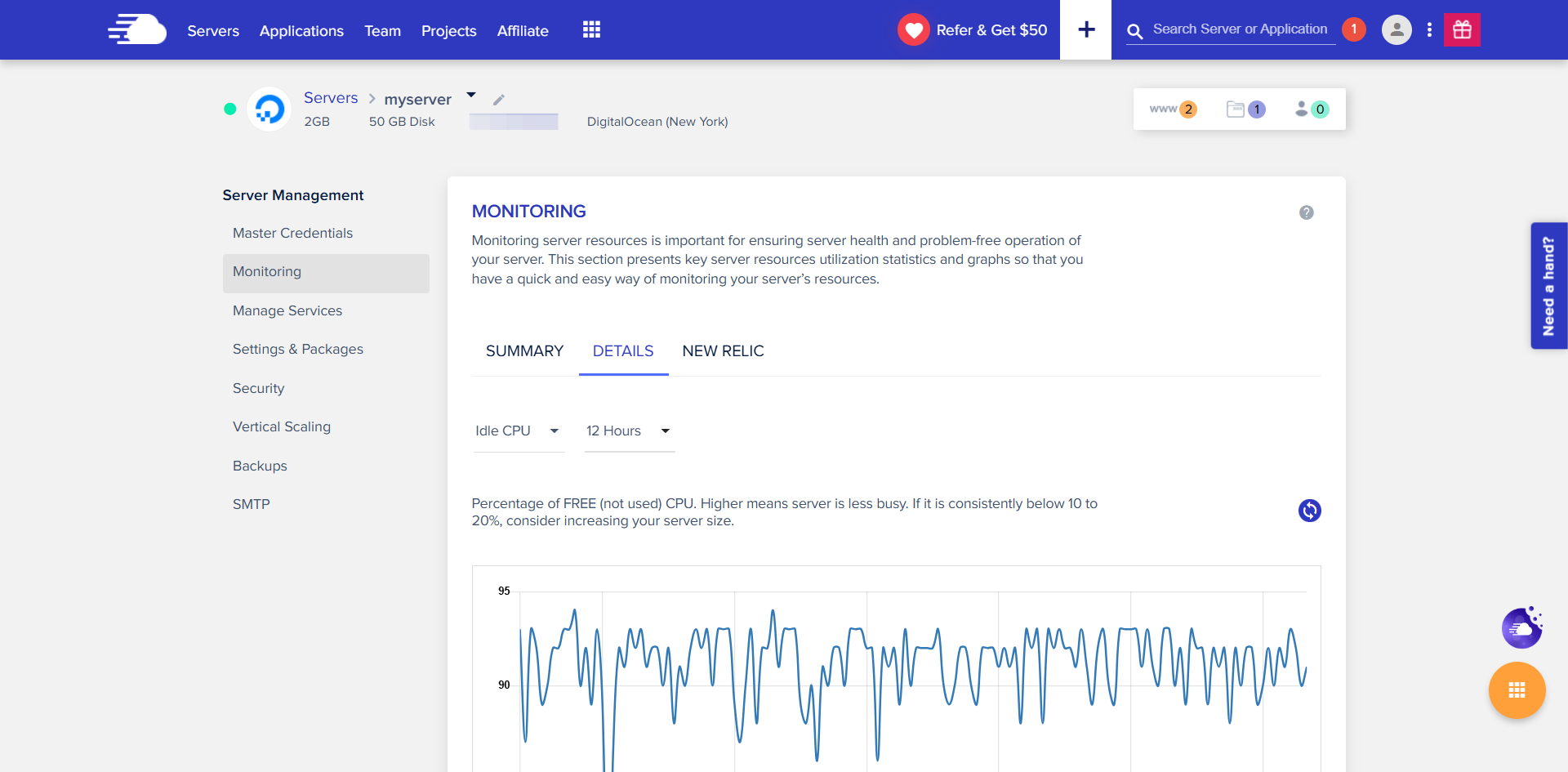
Task: Open notifications badge showing 1
Action: 1353,29
